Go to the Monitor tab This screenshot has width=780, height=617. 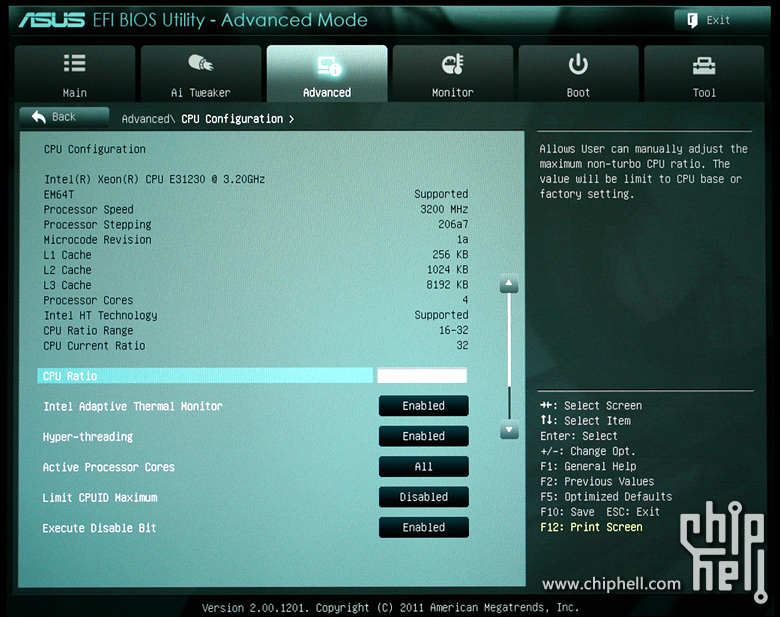coord(453,74)
